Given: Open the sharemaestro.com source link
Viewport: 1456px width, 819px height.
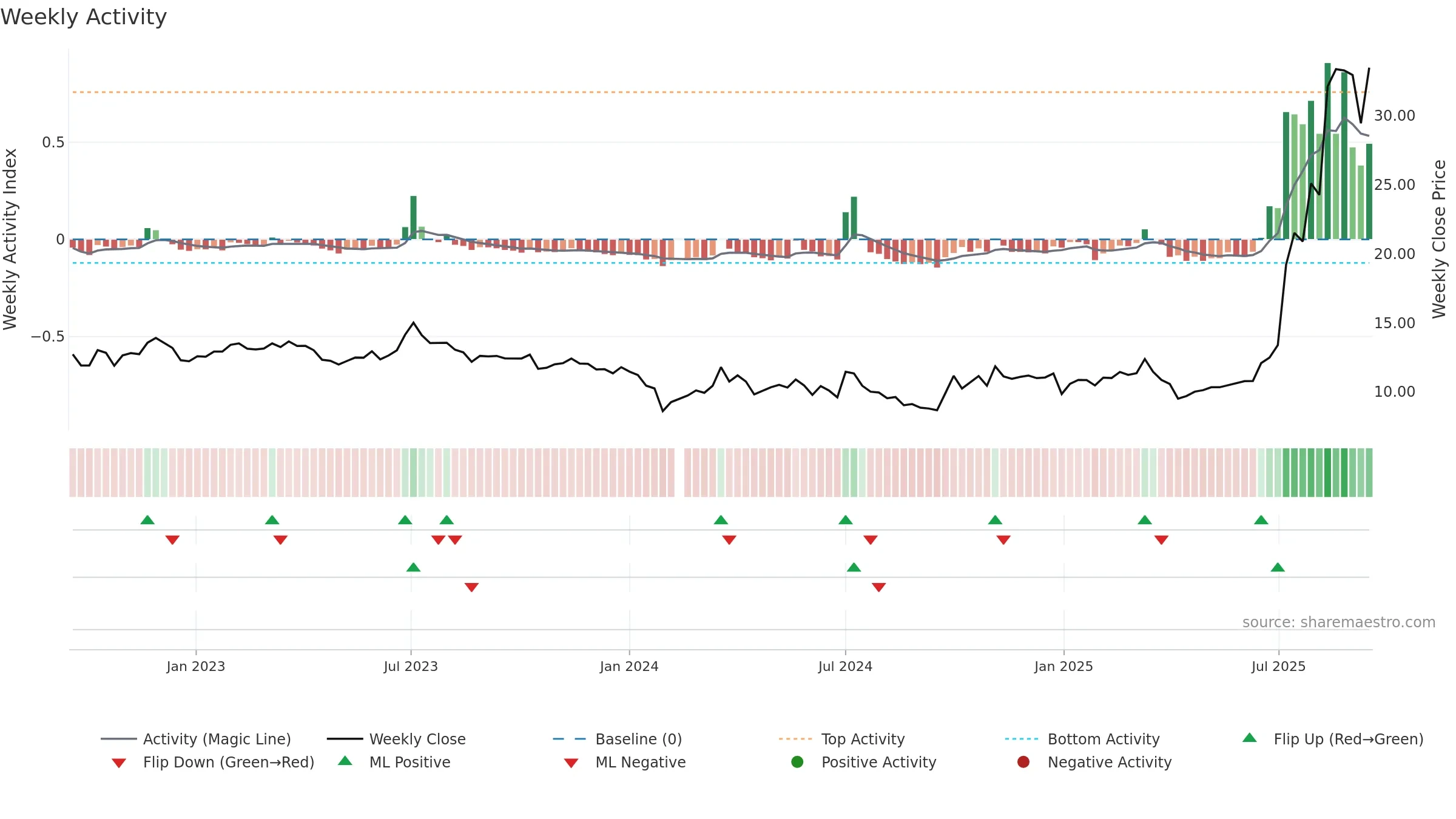Looking at the screenshot, I should click(1339, 622).
